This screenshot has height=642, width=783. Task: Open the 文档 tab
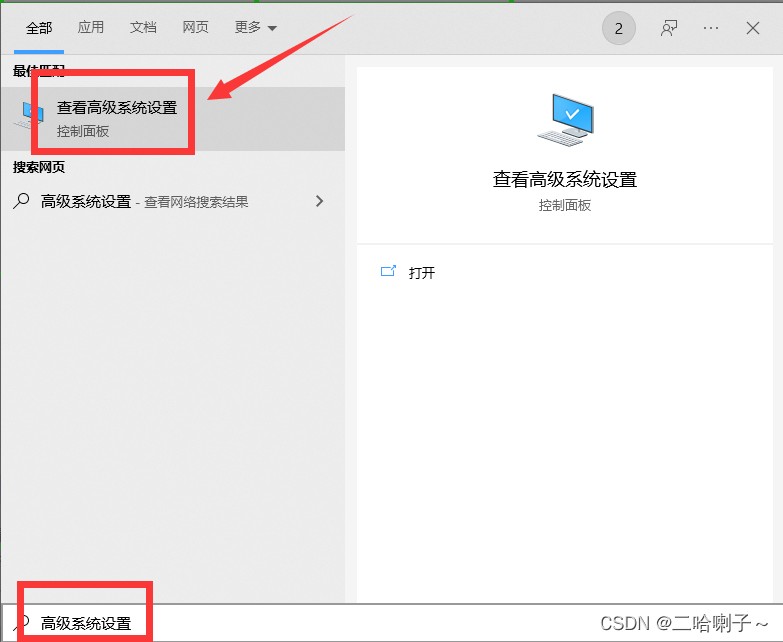[143, 27]
